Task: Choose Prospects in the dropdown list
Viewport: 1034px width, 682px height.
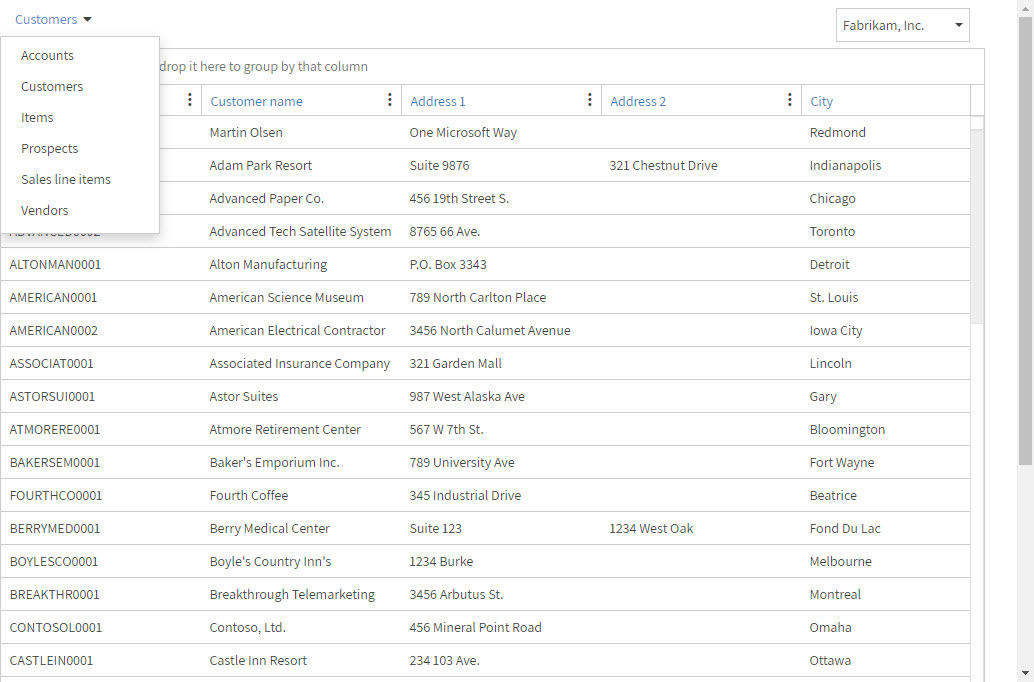Action: pyautogui.click(x=49, y=148)
